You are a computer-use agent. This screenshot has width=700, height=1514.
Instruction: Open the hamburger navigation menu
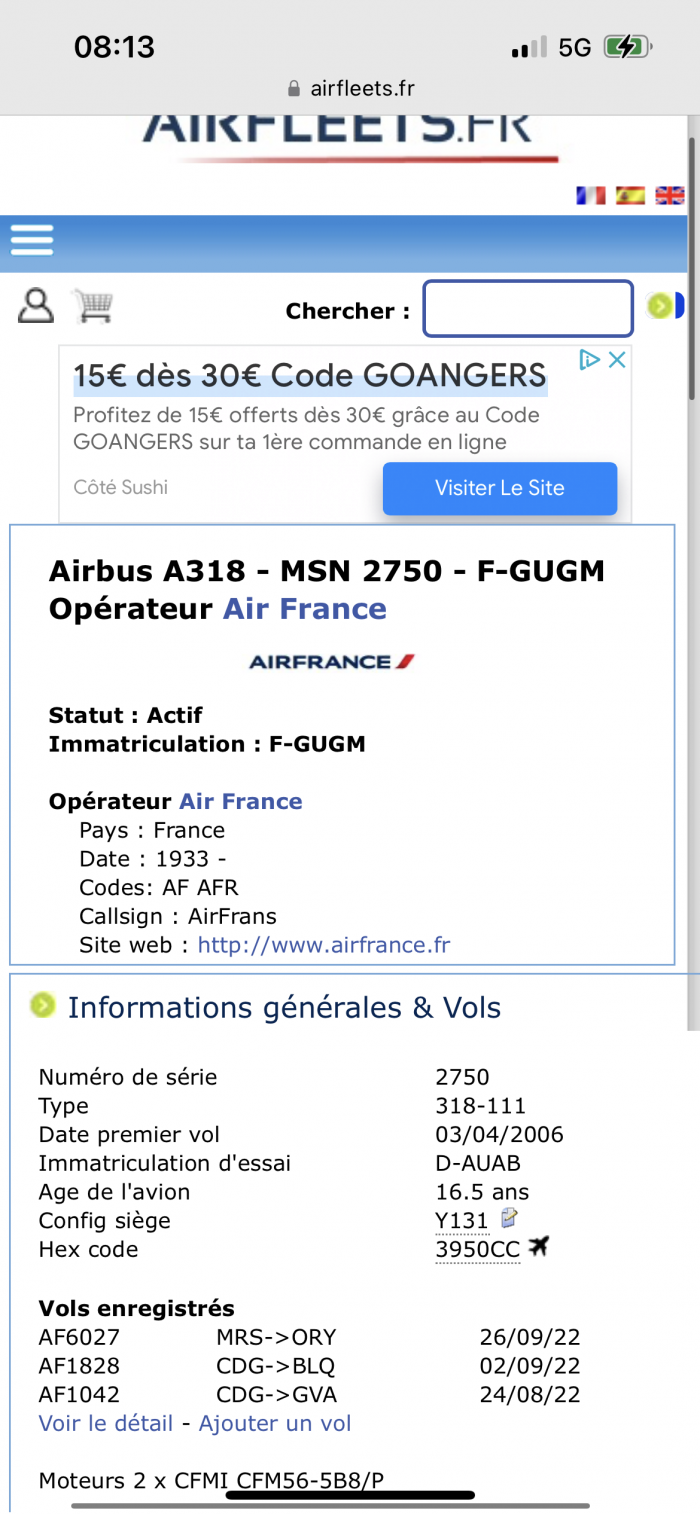[x=31, y=240]
